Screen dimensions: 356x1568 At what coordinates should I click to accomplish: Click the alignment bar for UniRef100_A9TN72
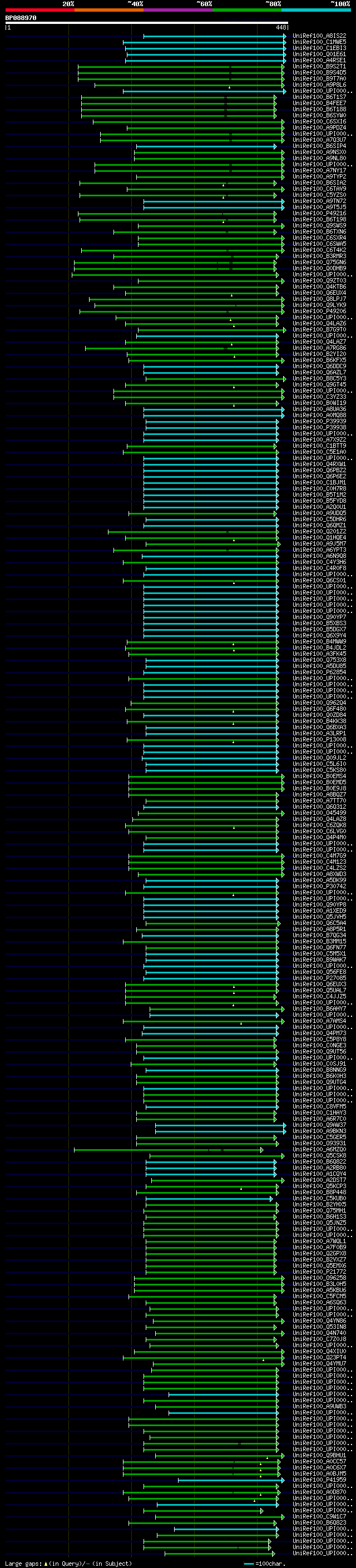pyautogui.click(x=214, y=201)
